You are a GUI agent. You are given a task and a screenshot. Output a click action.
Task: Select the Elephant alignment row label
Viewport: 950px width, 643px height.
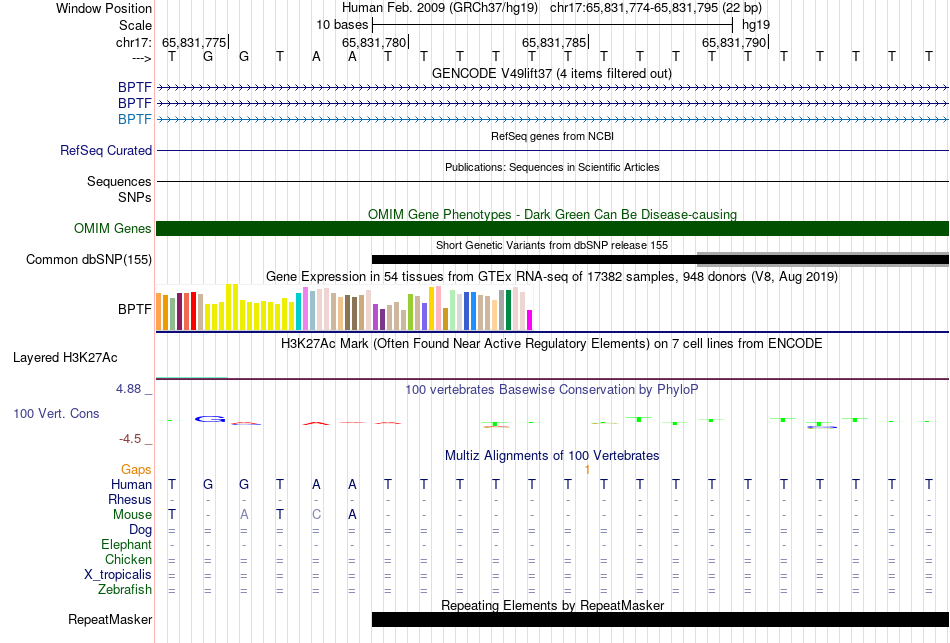click(127, 544)
